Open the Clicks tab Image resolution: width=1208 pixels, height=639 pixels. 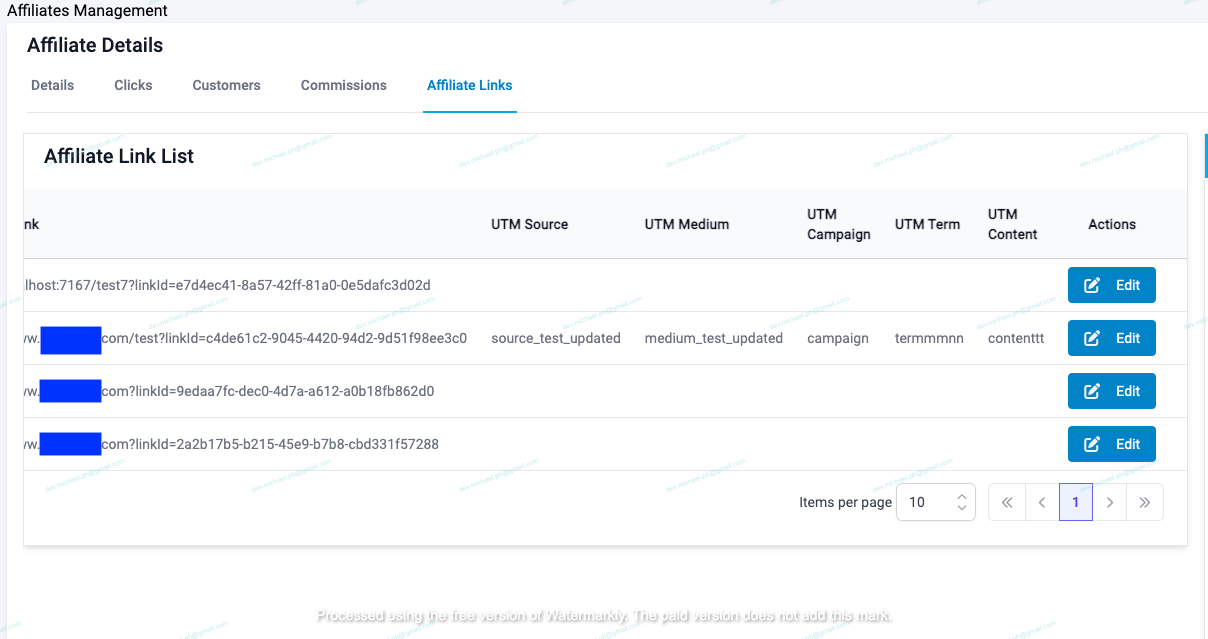(133, 85)
